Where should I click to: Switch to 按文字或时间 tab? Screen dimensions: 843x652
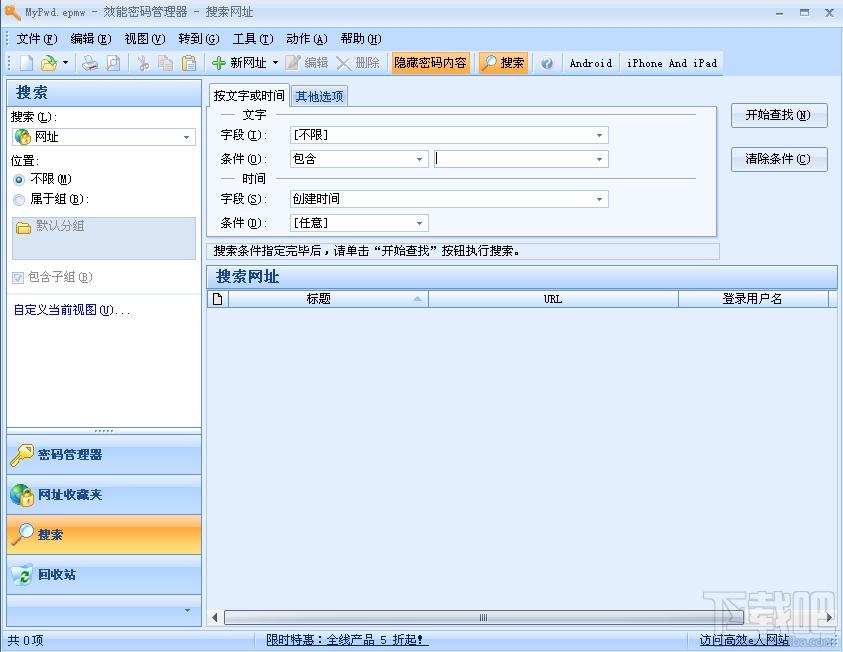point(249,96)
